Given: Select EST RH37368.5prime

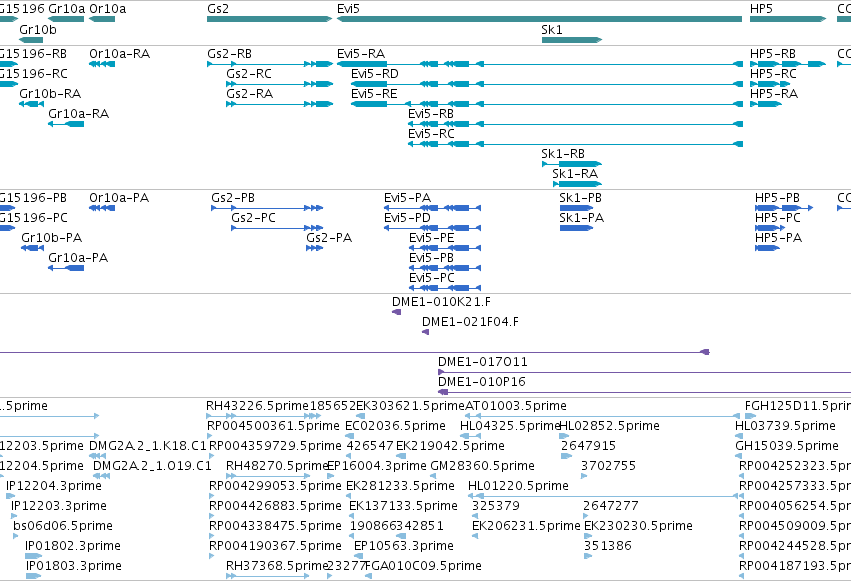Looking at the screenshot, I should pos(268,576).
